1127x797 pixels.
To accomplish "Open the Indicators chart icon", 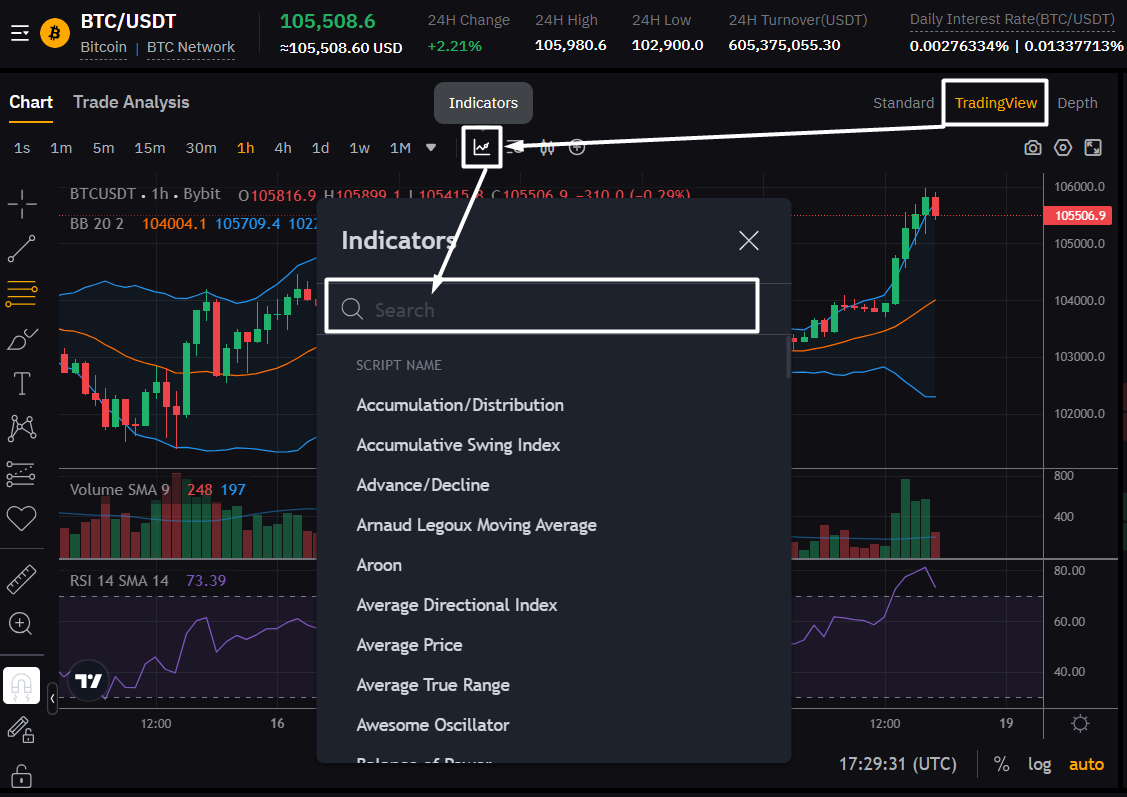I will [482, 147].
